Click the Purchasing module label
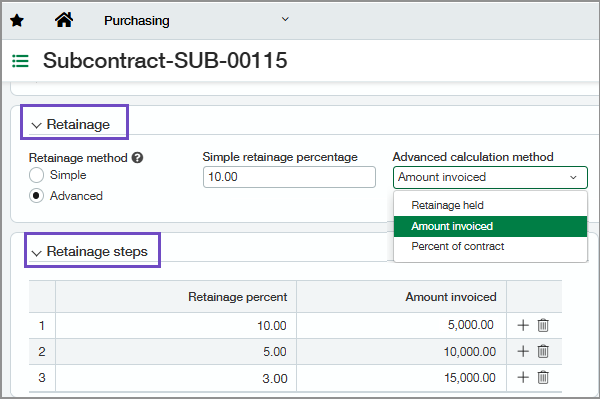The height and width of the screenshot is (399, 600). (x=137, y=20)
